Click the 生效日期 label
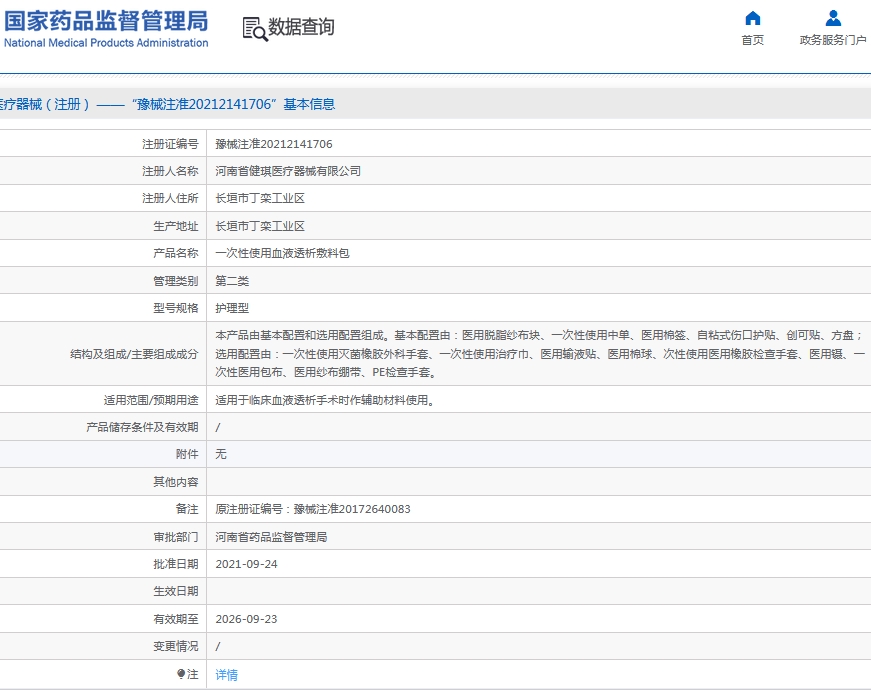The height and width of the screenshot is (694, 871). point(176,591)
